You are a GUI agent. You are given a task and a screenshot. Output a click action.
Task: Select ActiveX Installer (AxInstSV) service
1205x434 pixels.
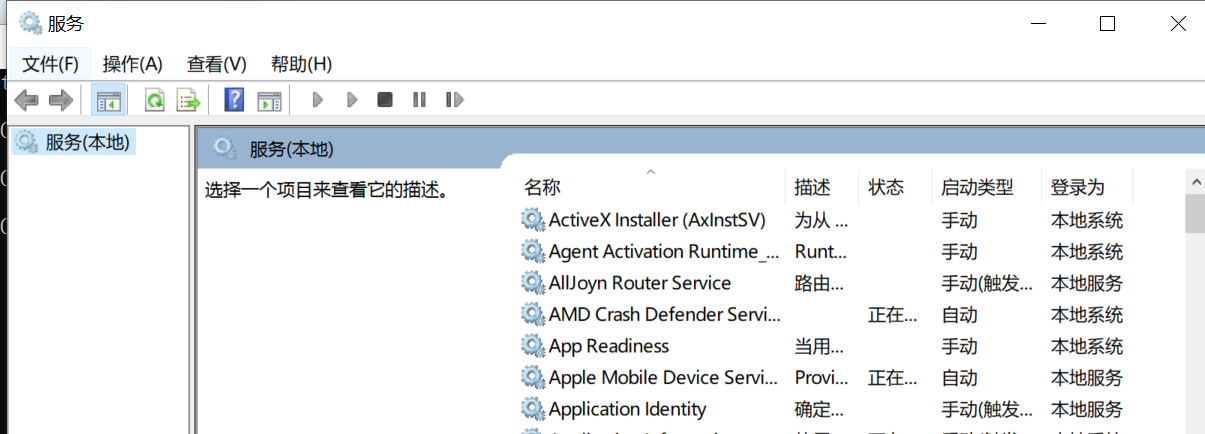tap(657, 220)
